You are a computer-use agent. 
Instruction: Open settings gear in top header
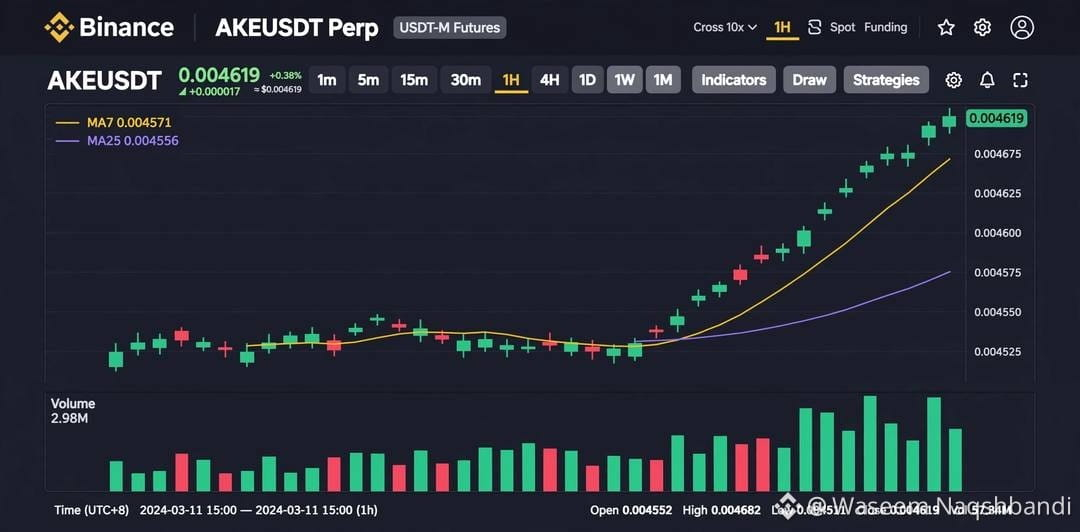[982, 28]
